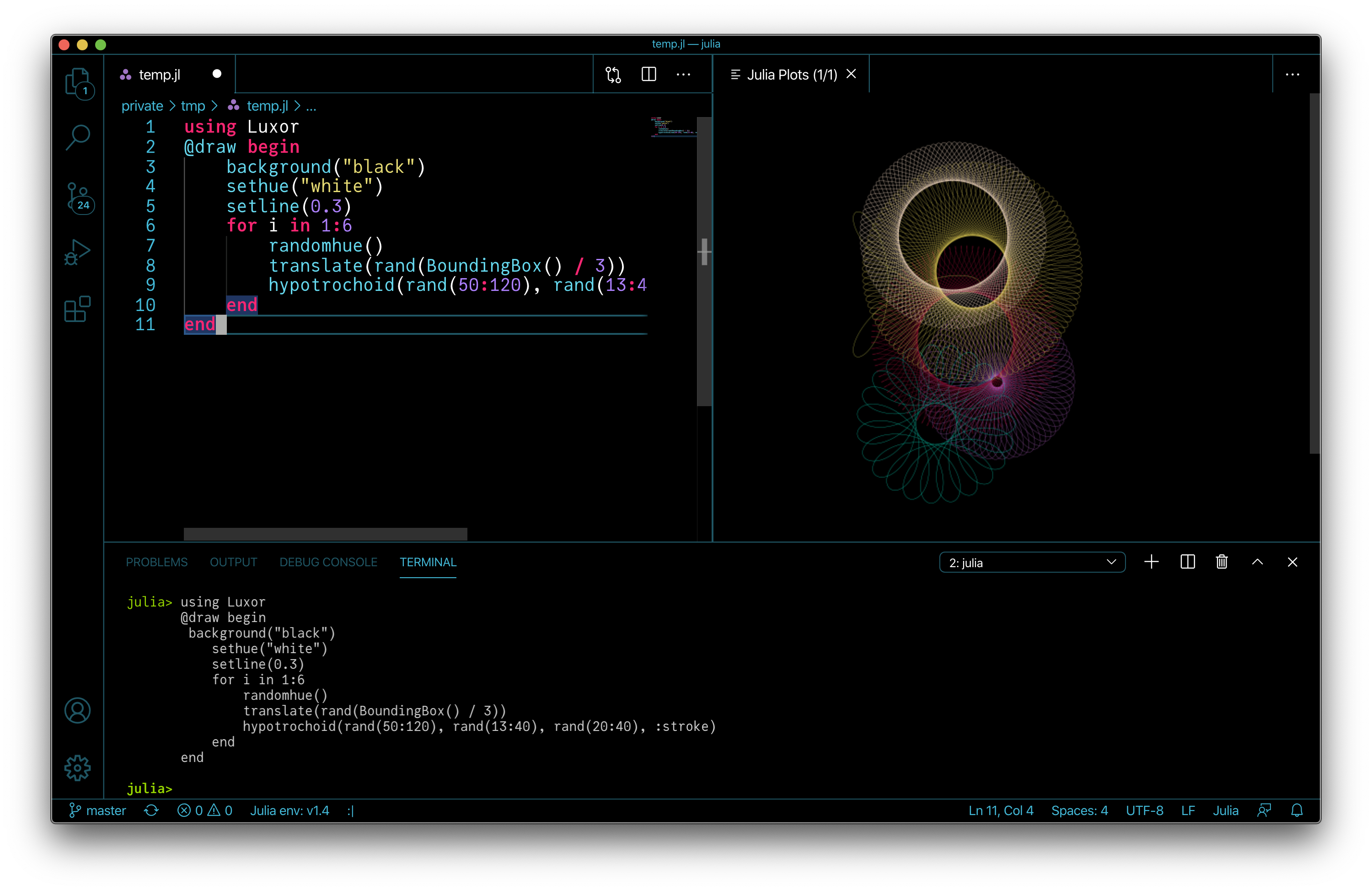Switch to the PROBLEMS panel tab

157,562
